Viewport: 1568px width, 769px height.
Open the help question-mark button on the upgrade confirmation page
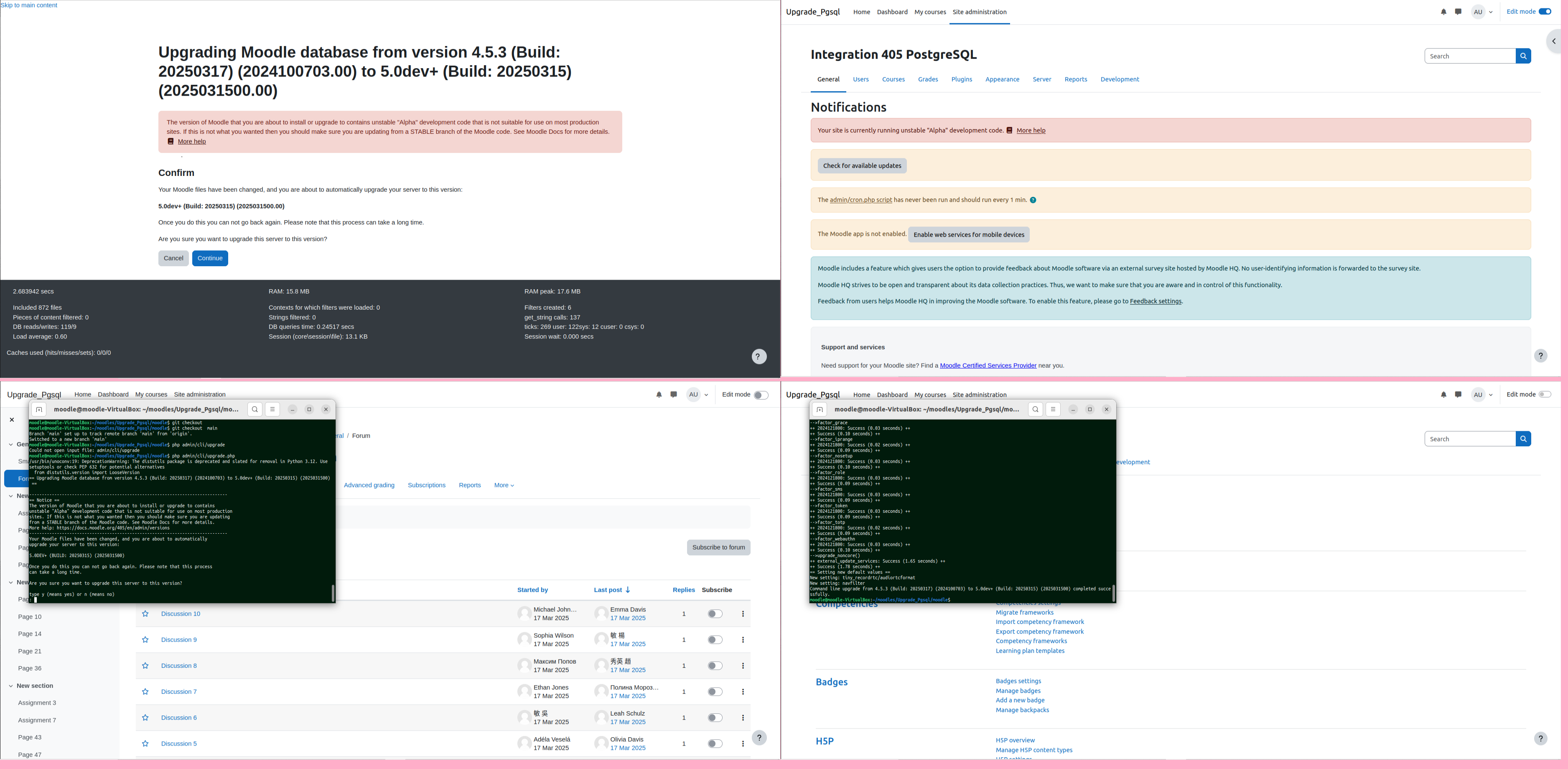(759, 357)
